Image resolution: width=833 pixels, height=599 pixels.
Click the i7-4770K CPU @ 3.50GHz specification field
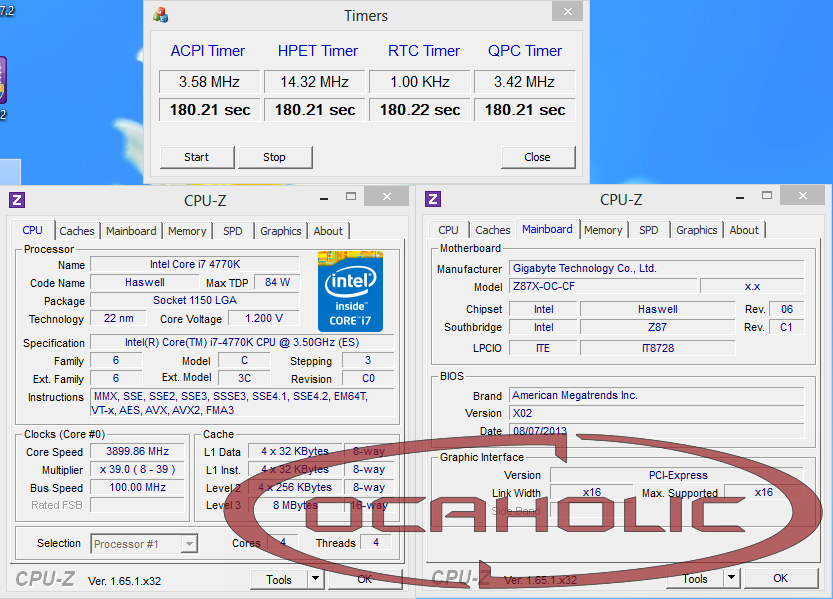(242, 342)
